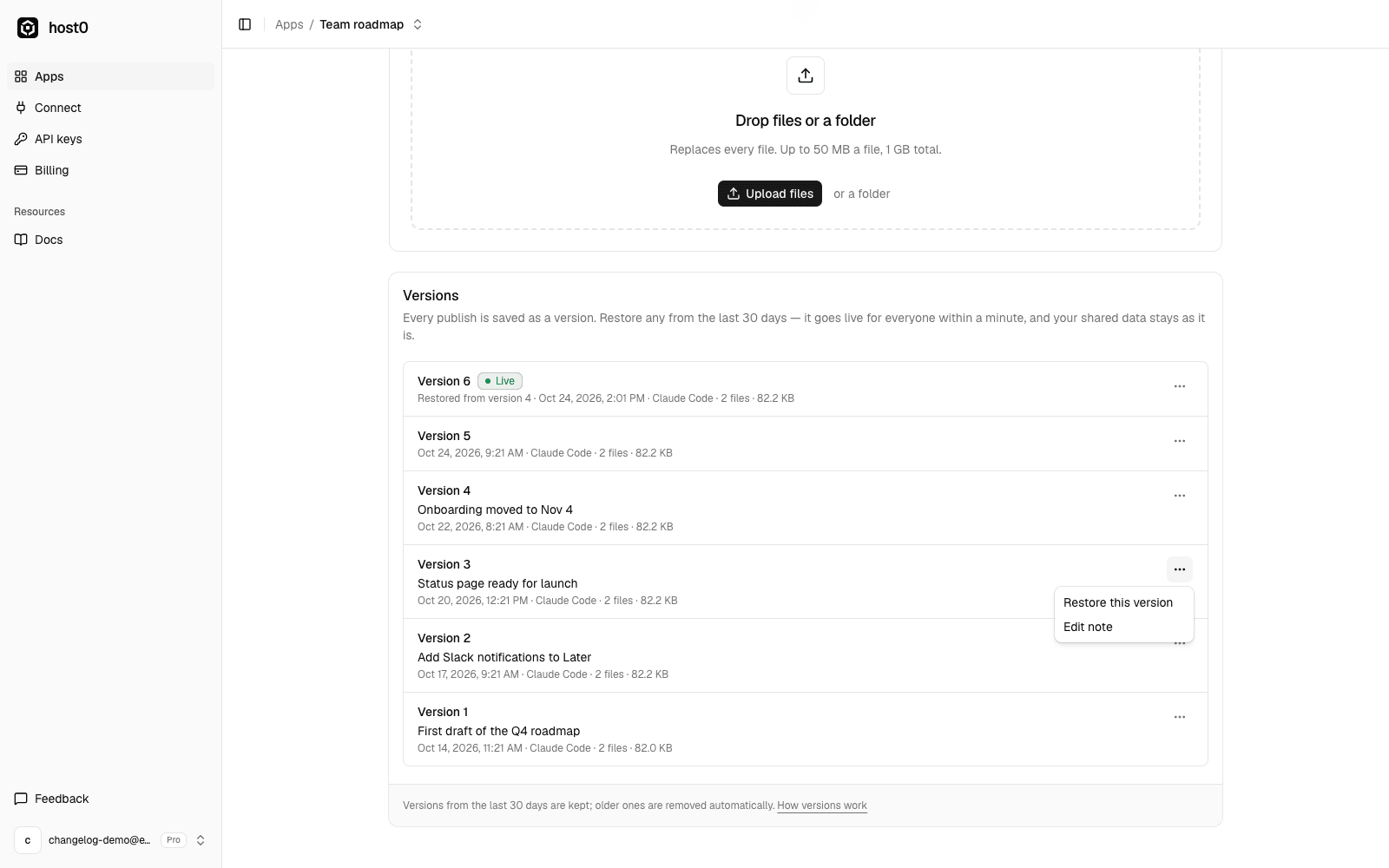Click the 'Restored from version 4' details line
Image resolution: width=1389 pixels, height=868 pixels.
point(606,398)
